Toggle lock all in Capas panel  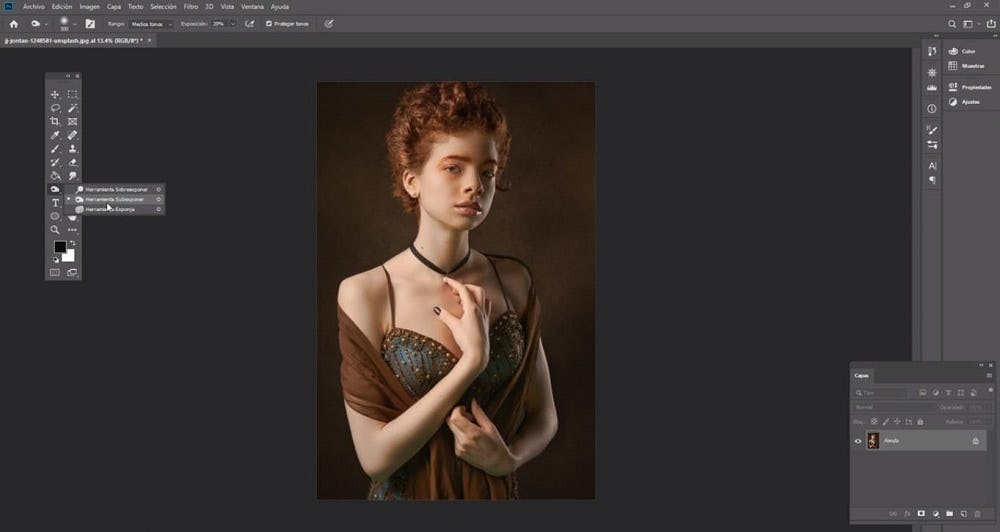pyautogui.click(x=920, y=422)
